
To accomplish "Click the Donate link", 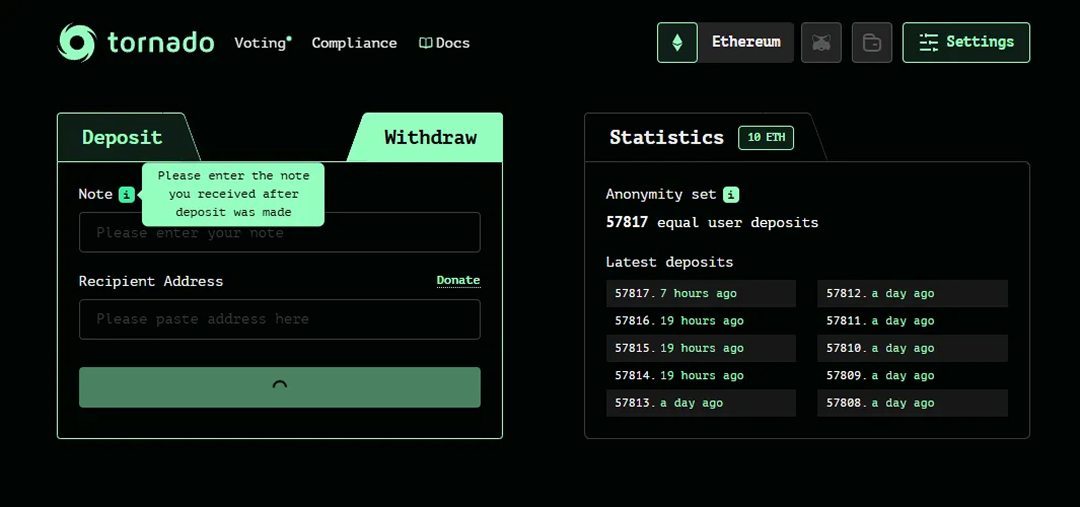I will pos(458,280).
